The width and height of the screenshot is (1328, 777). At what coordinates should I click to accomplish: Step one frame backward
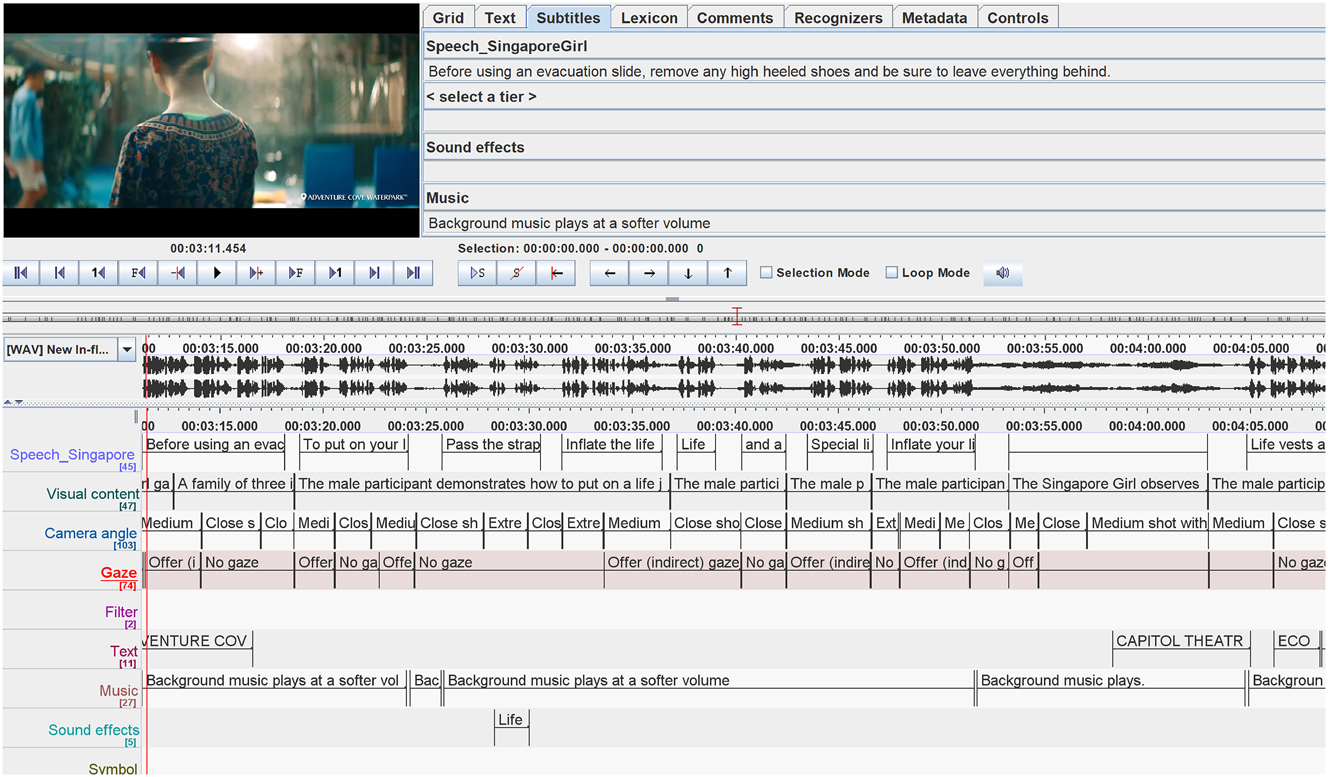point(138,273)
